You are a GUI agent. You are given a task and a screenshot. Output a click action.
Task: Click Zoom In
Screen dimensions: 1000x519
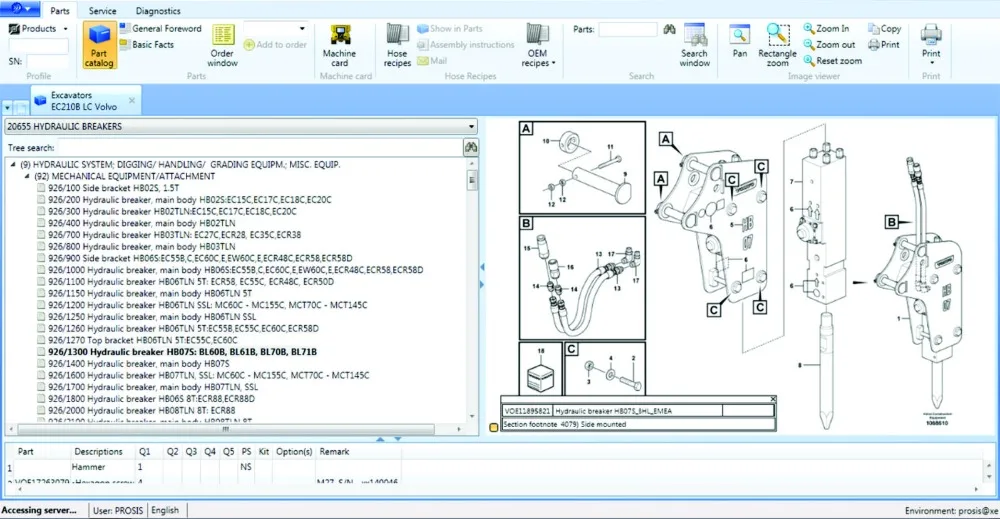coord(827,29)
